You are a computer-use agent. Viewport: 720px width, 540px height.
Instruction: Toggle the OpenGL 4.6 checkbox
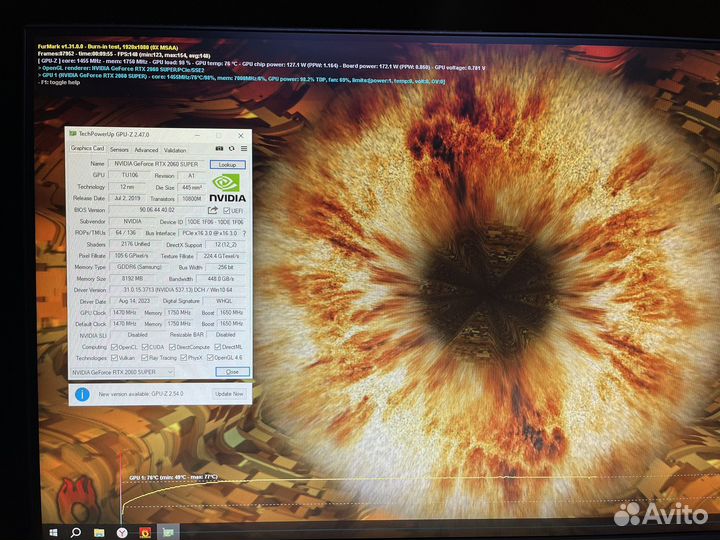(x=210, y=358)
